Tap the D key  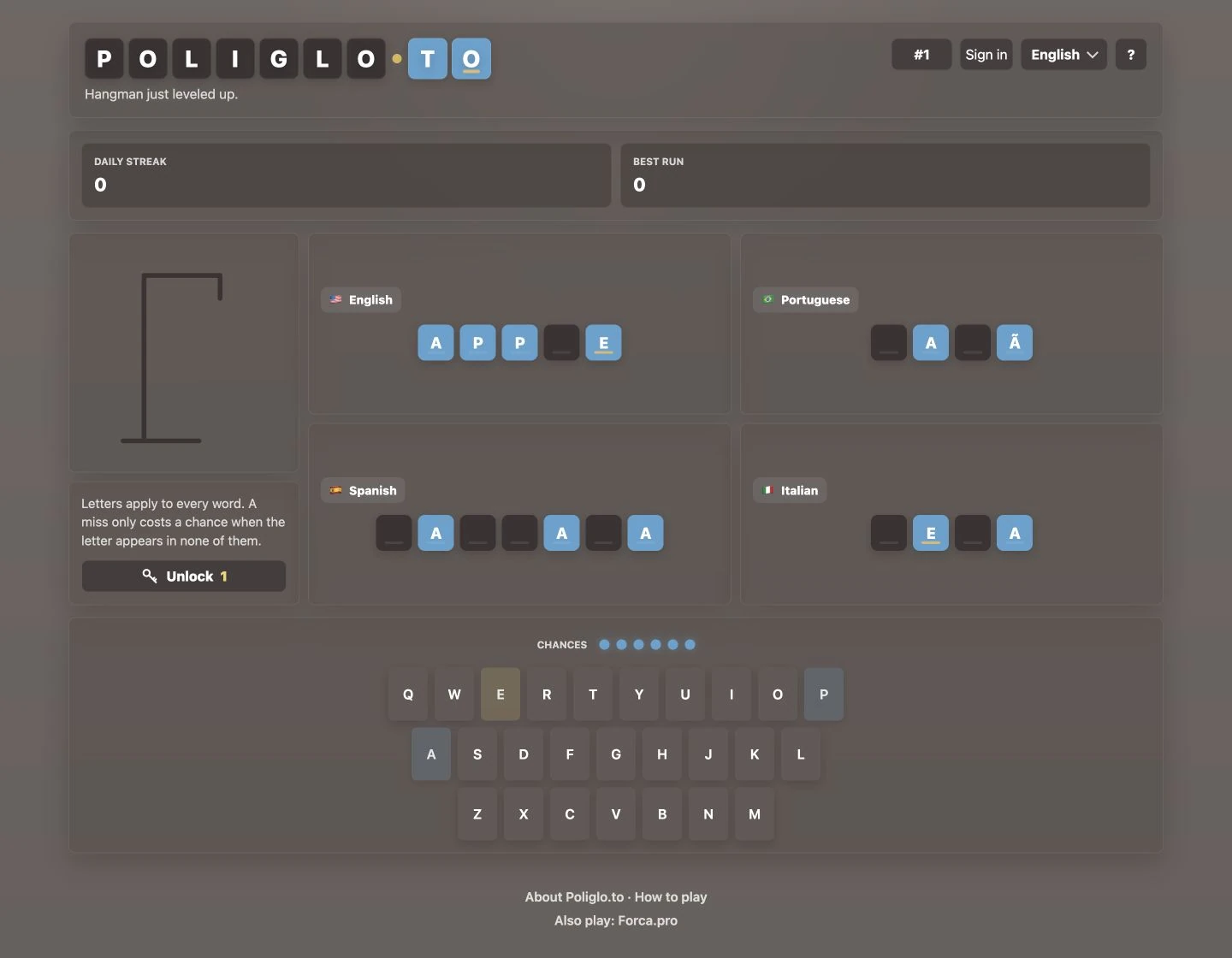coord(524,754)
